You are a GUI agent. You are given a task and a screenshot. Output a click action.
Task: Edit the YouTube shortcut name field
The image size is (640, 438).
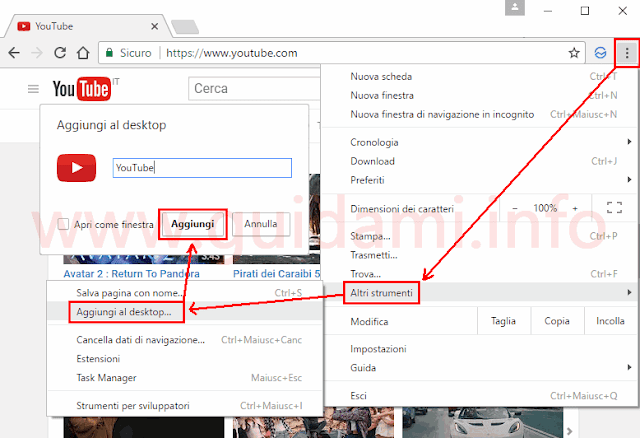[202, 168]
